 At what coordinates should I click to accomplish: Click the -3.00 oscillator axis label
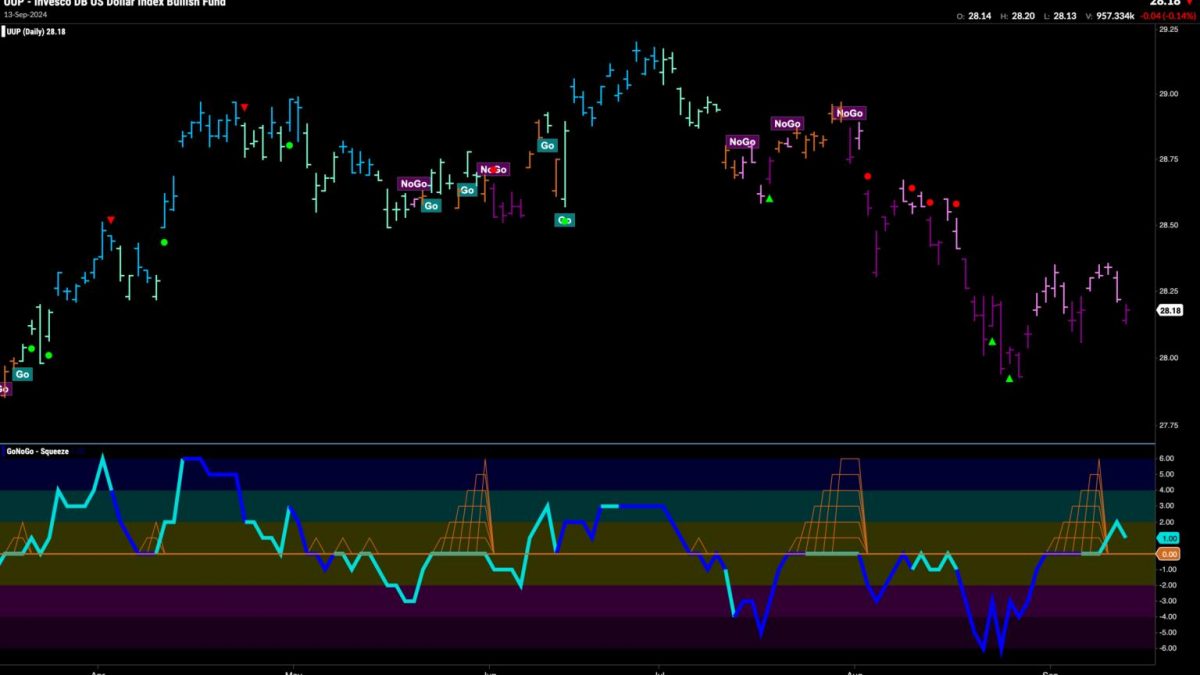pyautogui.click(x=1168, y=601)
